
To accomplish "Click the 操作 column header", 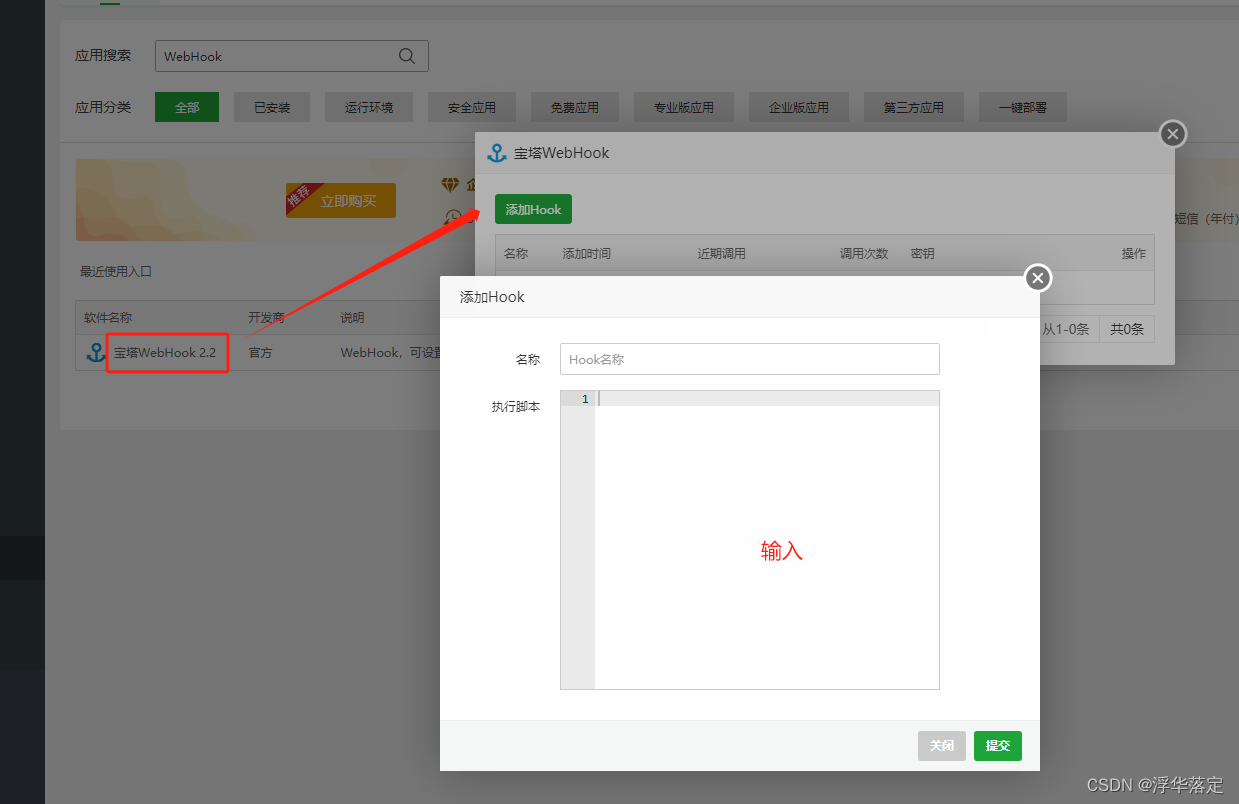I will click(1134, 253).
